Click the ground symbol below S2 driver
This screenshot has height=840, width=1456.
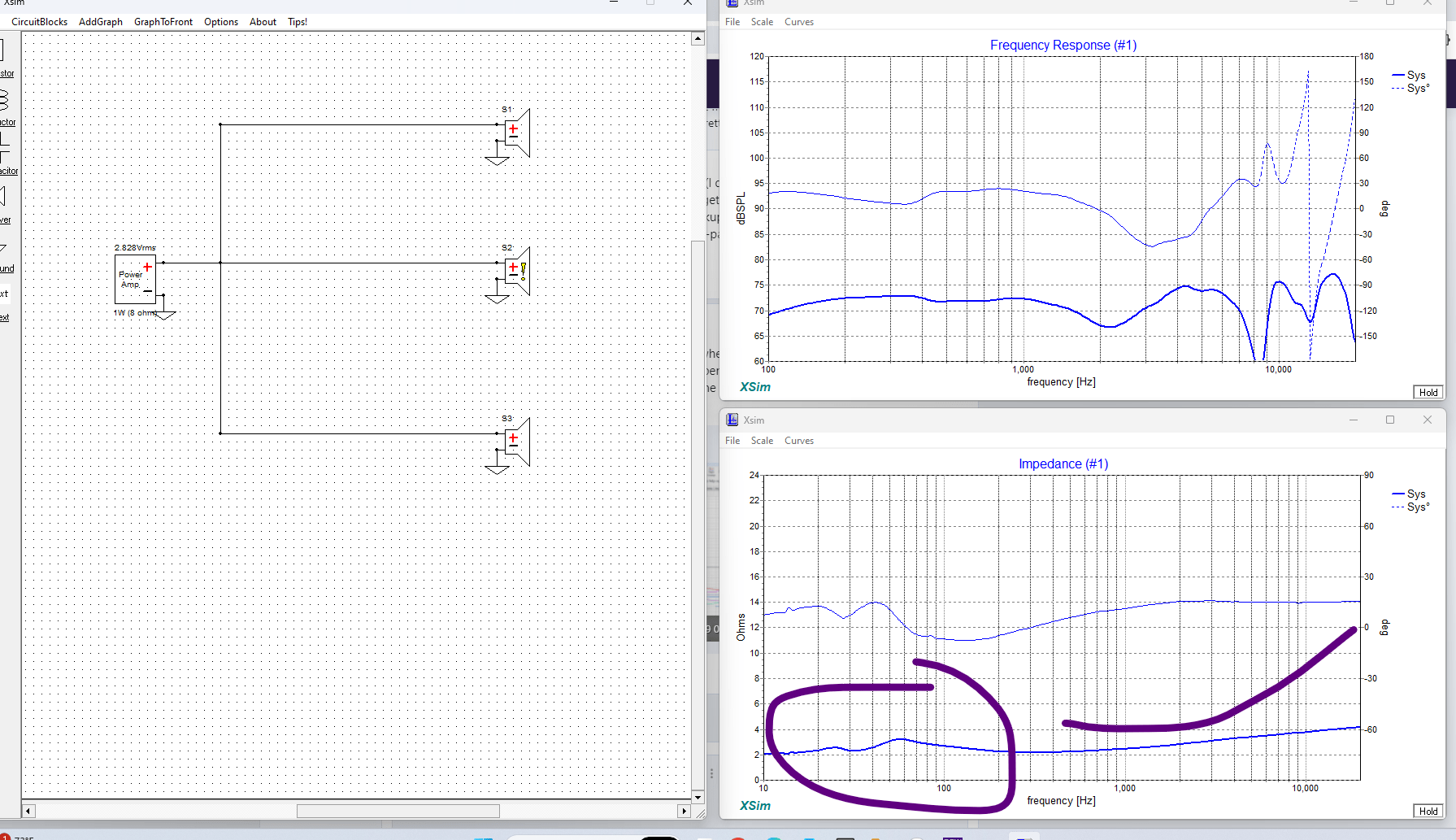pos(497,298)
